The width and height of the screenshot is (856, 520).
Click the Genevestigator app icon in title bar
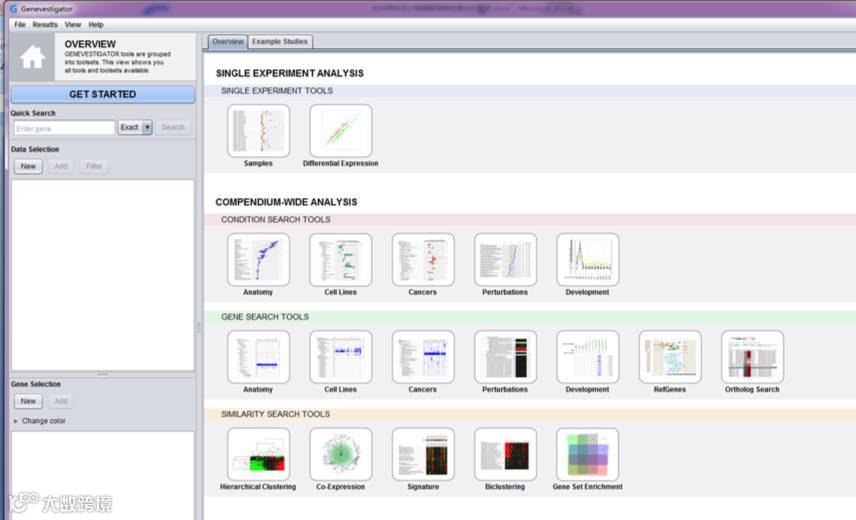click(x=13, y=9)
